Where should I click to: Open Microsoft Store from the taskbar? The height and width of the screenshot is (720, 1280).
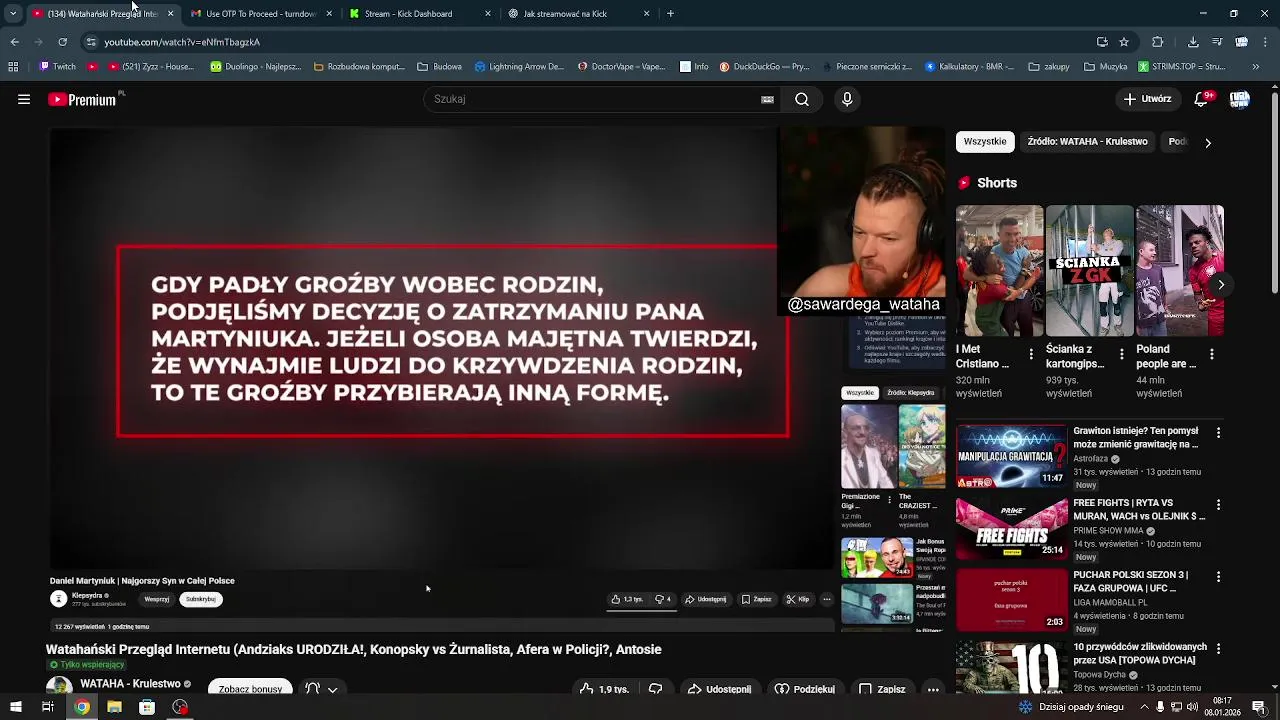click(147, 707)
